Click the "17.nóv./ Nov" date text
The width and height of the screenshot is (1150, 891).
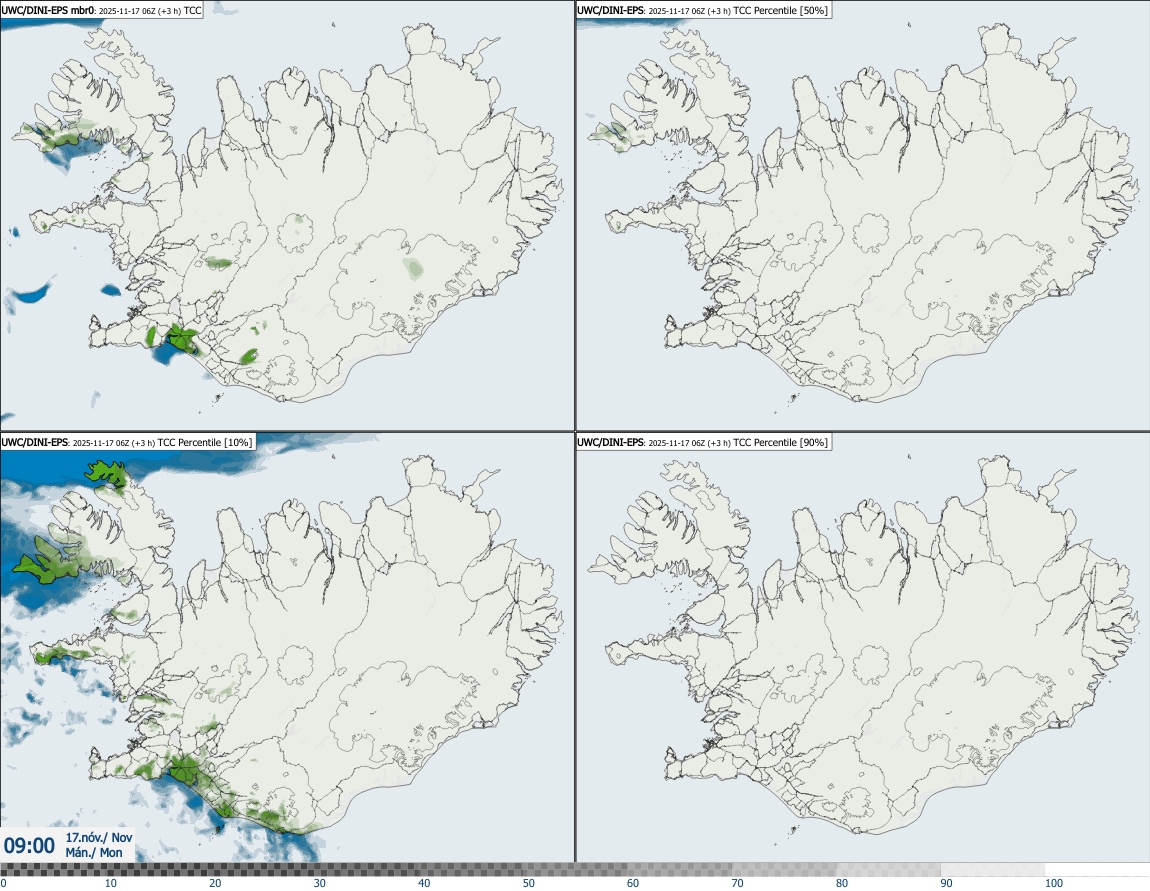[99, 837]
